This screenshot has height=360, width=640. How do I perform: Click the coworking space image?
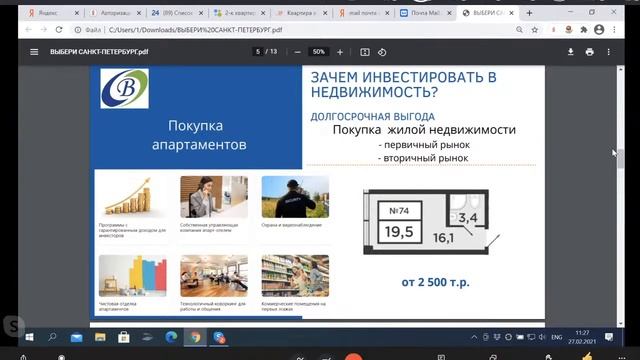214,276
